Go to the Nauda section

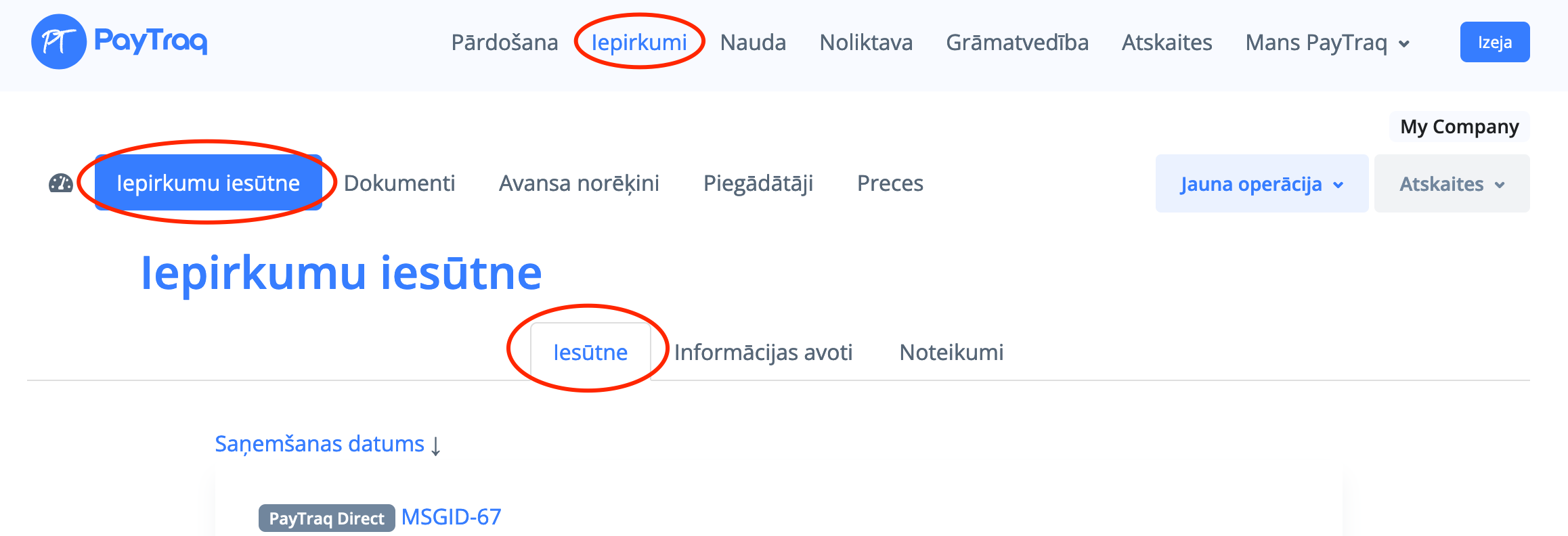(x=753, y=43)
